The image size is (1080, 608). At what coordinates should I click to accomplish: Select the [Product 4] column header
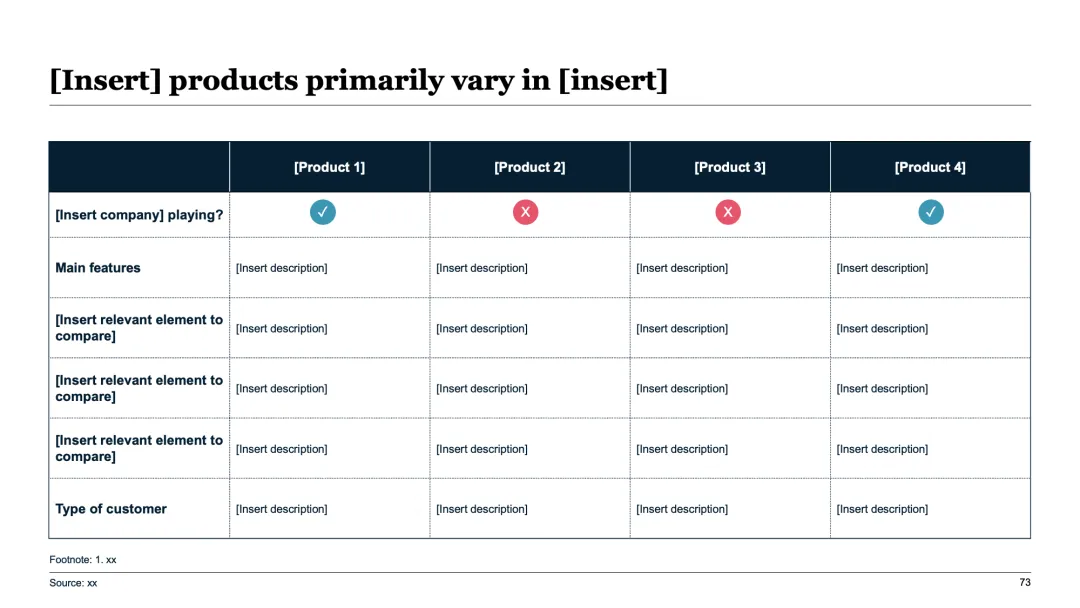click(930, 167)
